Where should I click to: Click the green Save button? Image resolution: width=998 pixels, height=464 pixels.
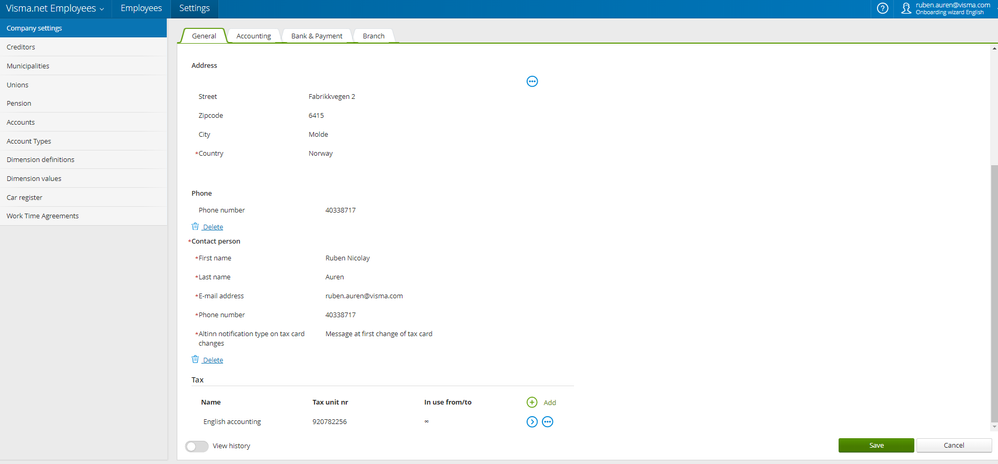pyautogui.click(x=876, y=446)
